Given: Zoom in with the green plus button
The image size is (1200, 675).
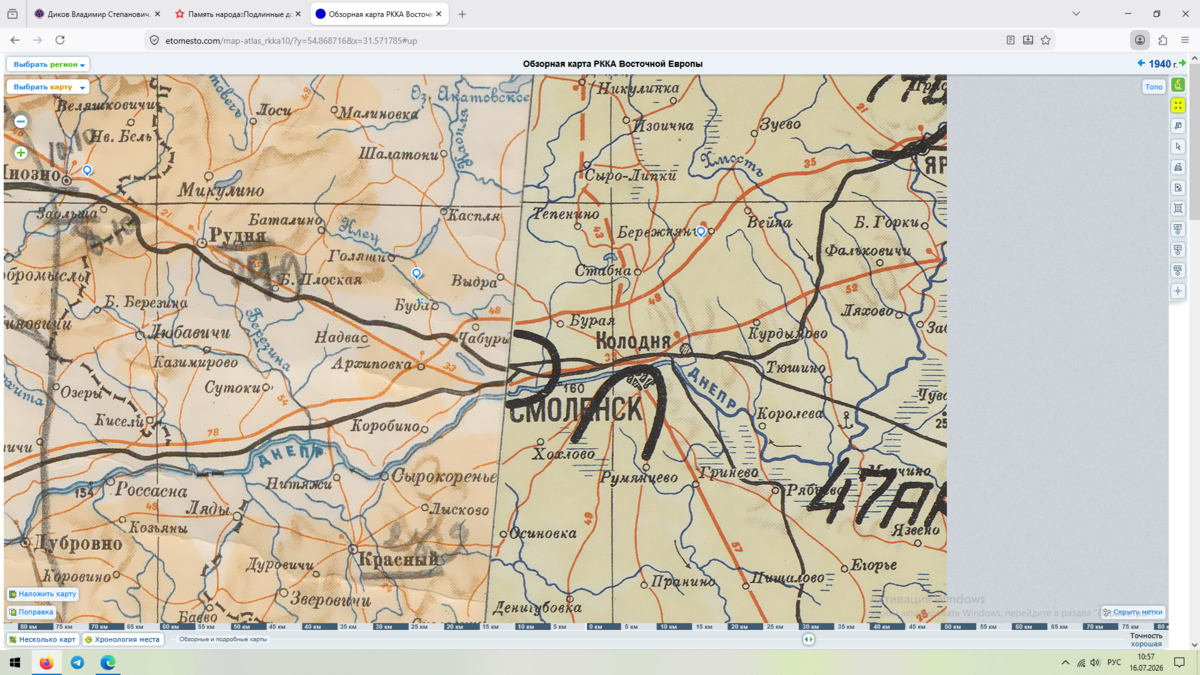Looking at the screenshot, I should [21, 153].
